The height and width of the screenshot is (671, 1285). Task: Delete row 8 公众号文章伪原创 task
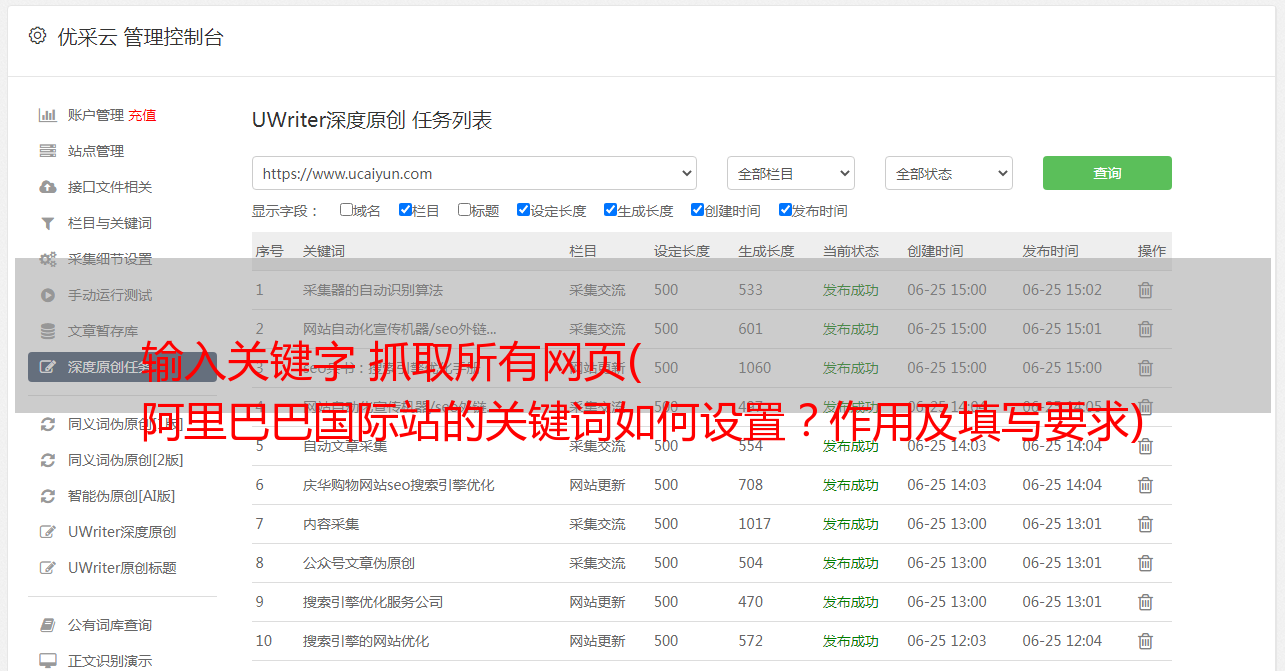coord(1145,563)
